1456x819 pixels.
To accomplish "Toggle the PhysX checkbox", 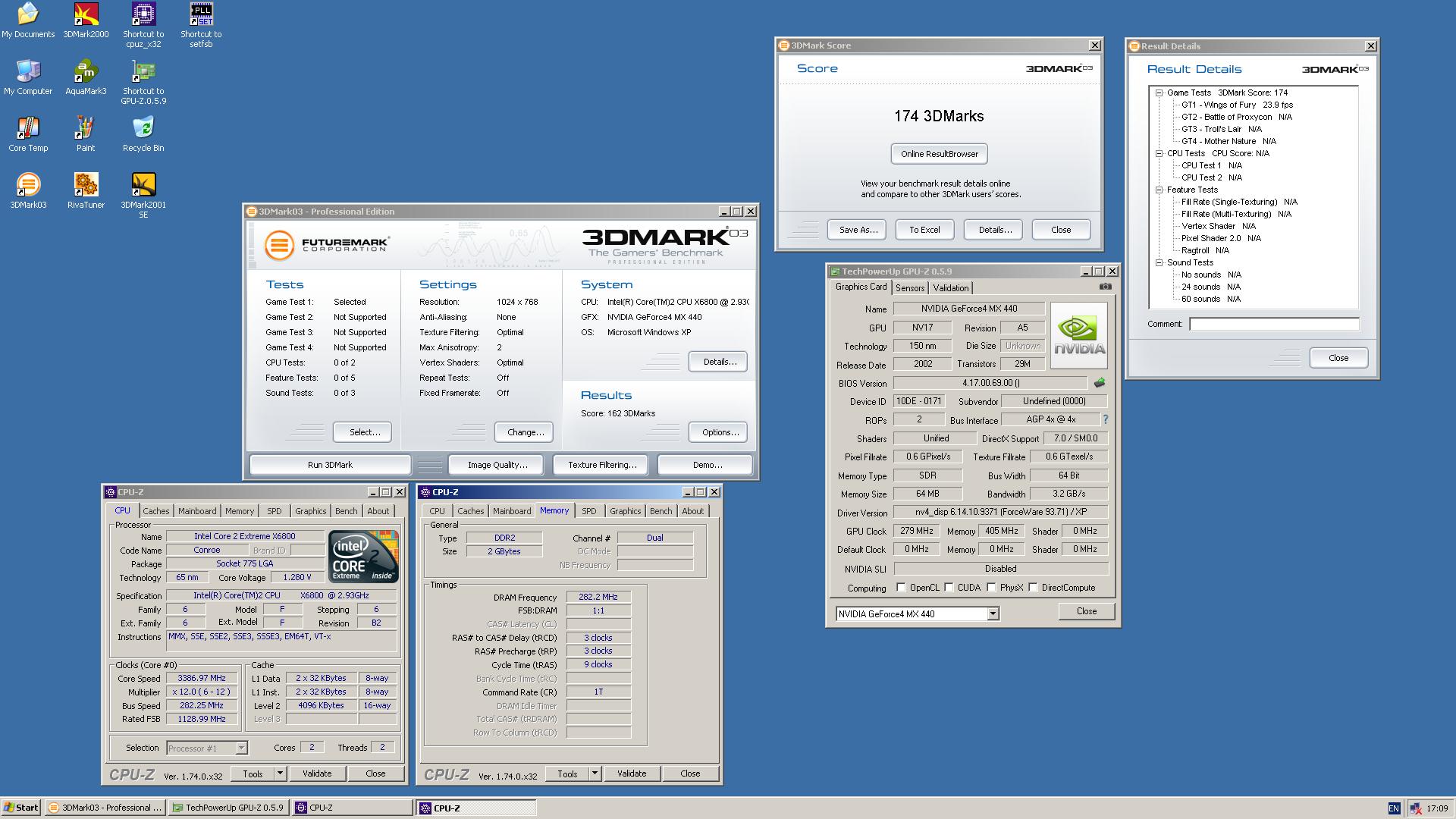I will [x=991, y=588].
